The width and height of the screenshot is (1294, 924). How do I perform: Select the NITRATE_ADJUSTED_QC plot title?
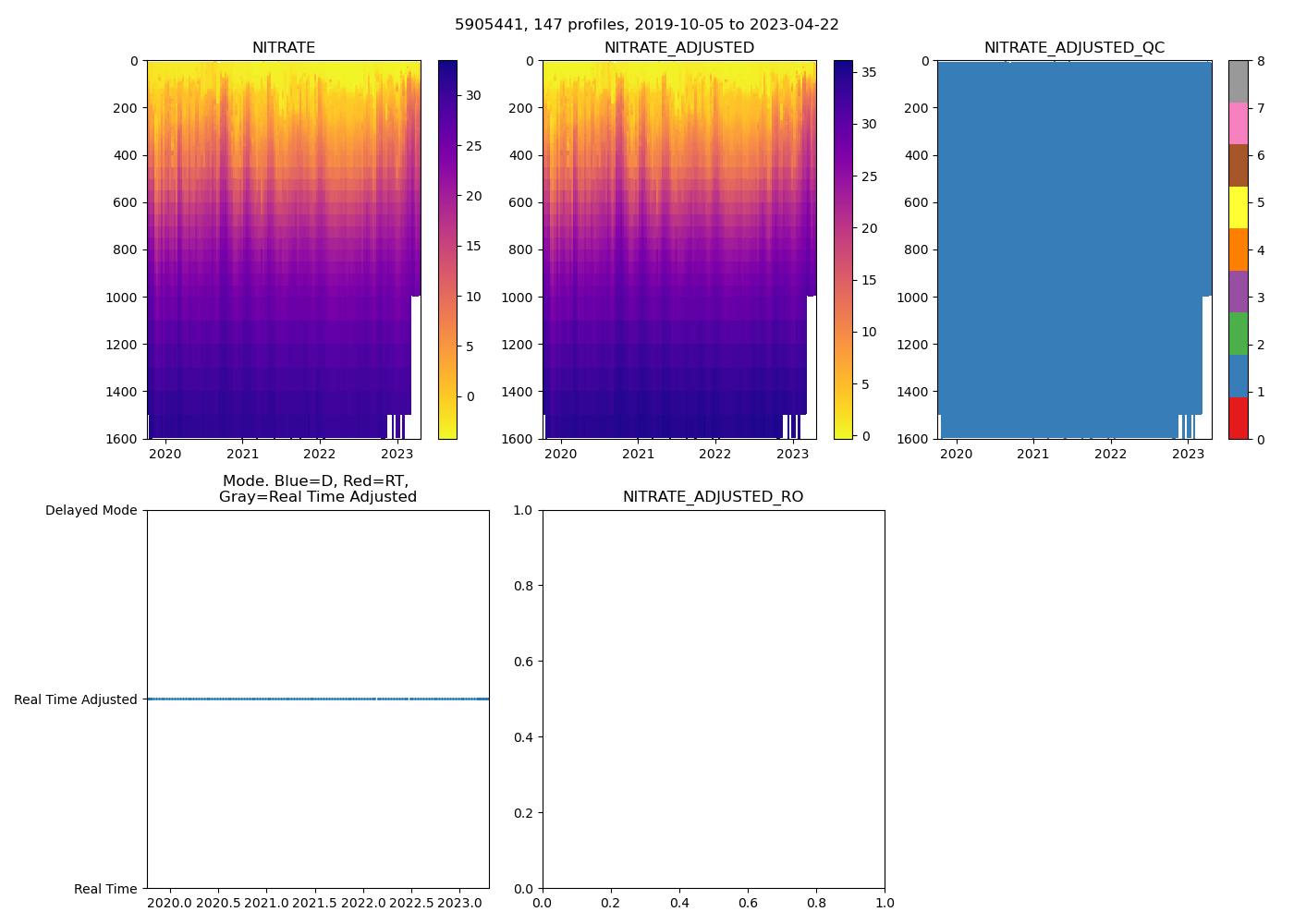1074,48
